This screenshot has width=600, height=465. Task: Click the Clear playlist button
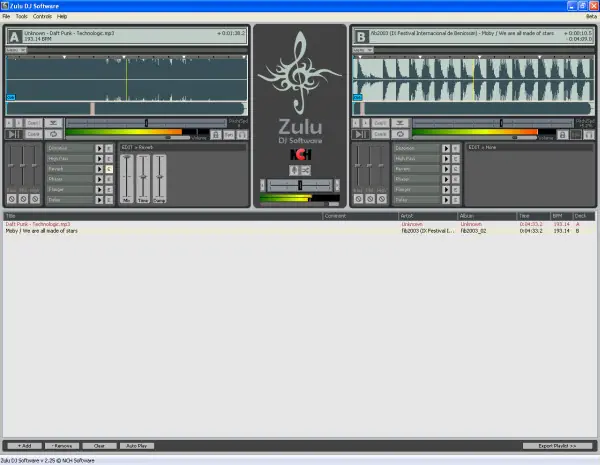click(x=99, y=446)
